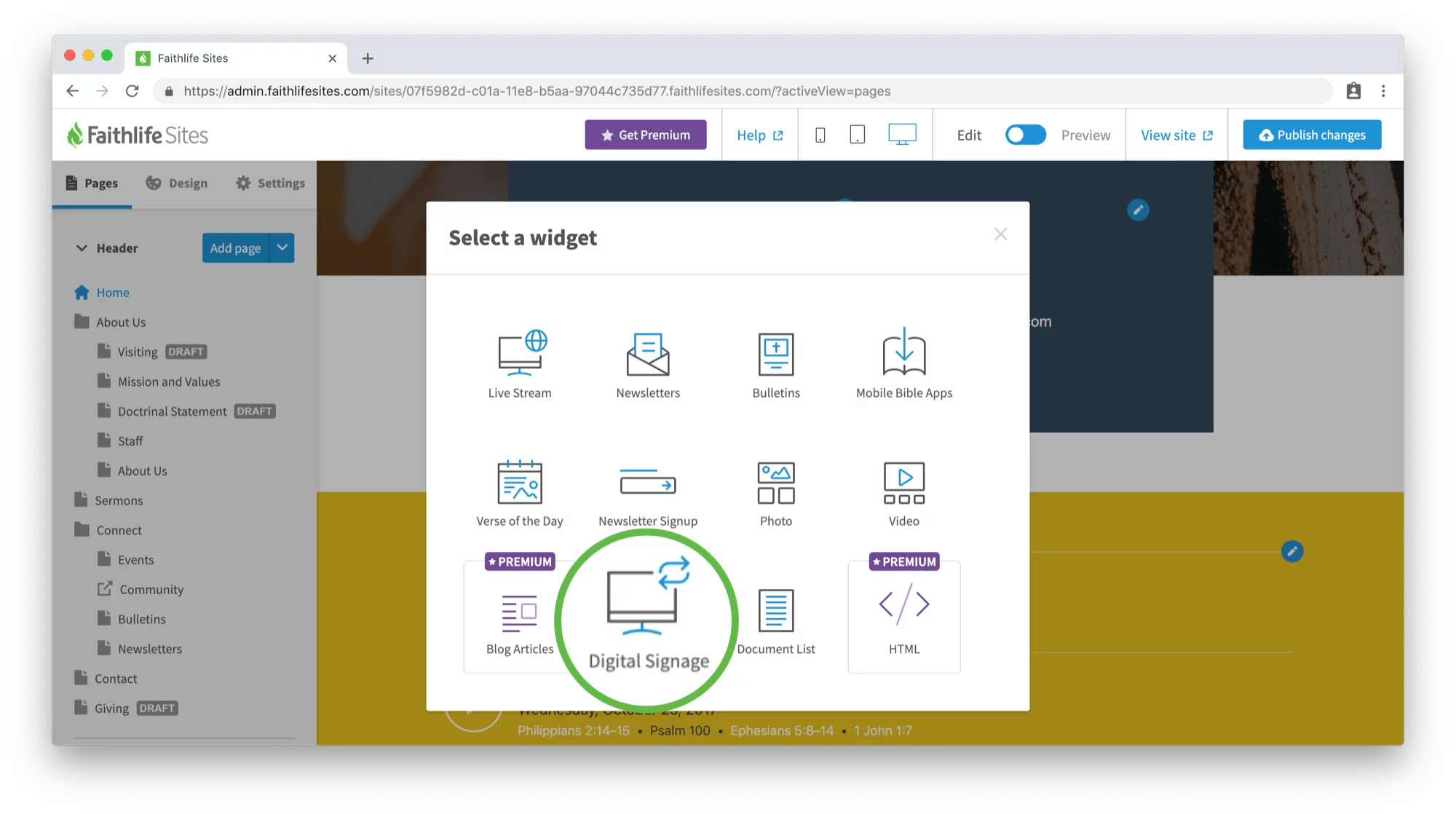Switch to mobile phone view
1456x814 pixels.
click(x=820, y=135)
